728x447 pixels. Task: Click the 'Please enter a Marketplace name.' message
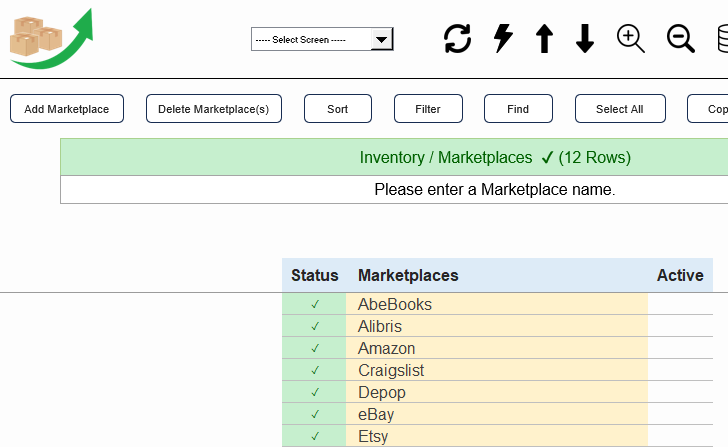(x=495, y=189)
